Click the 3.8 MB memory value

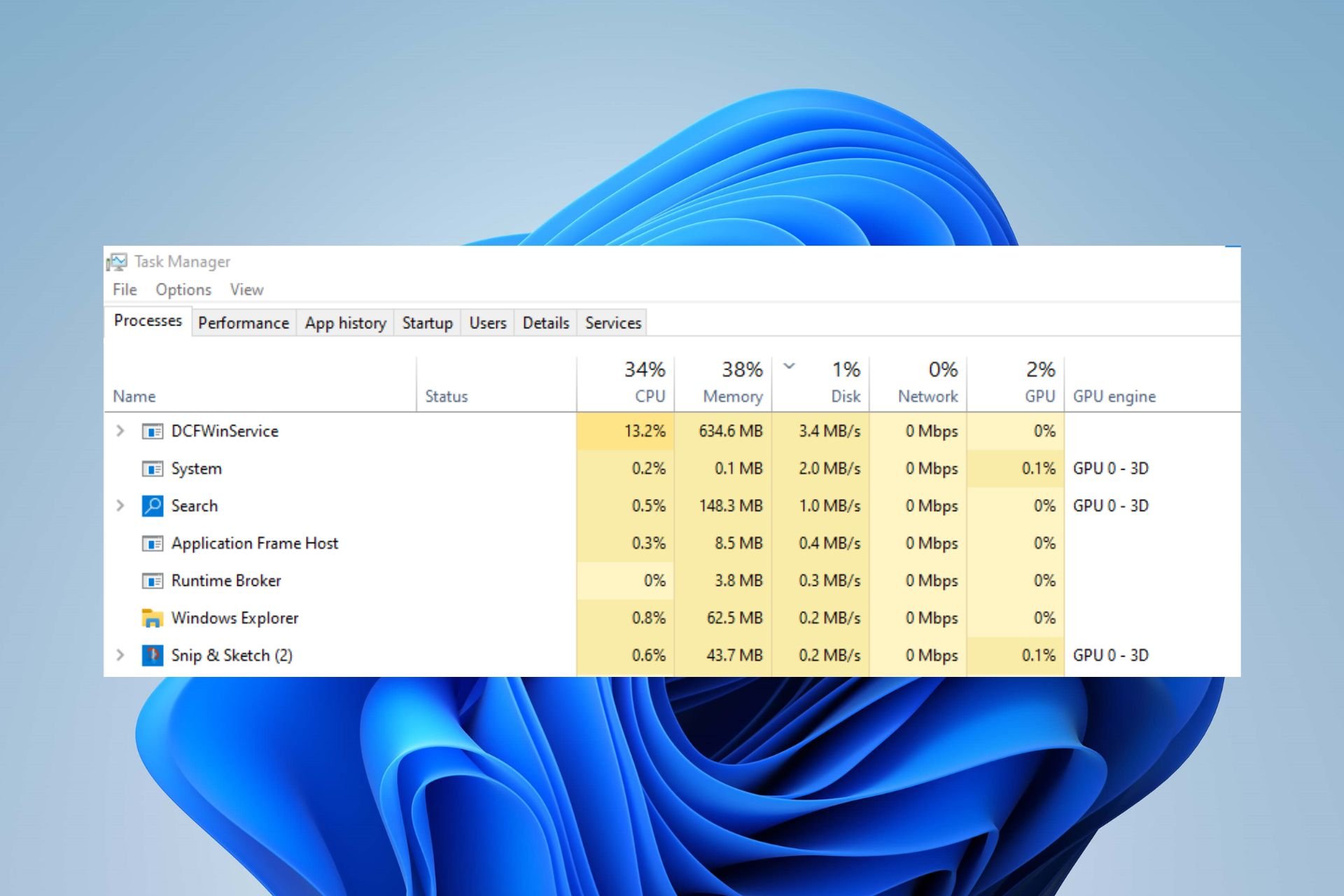738,580
